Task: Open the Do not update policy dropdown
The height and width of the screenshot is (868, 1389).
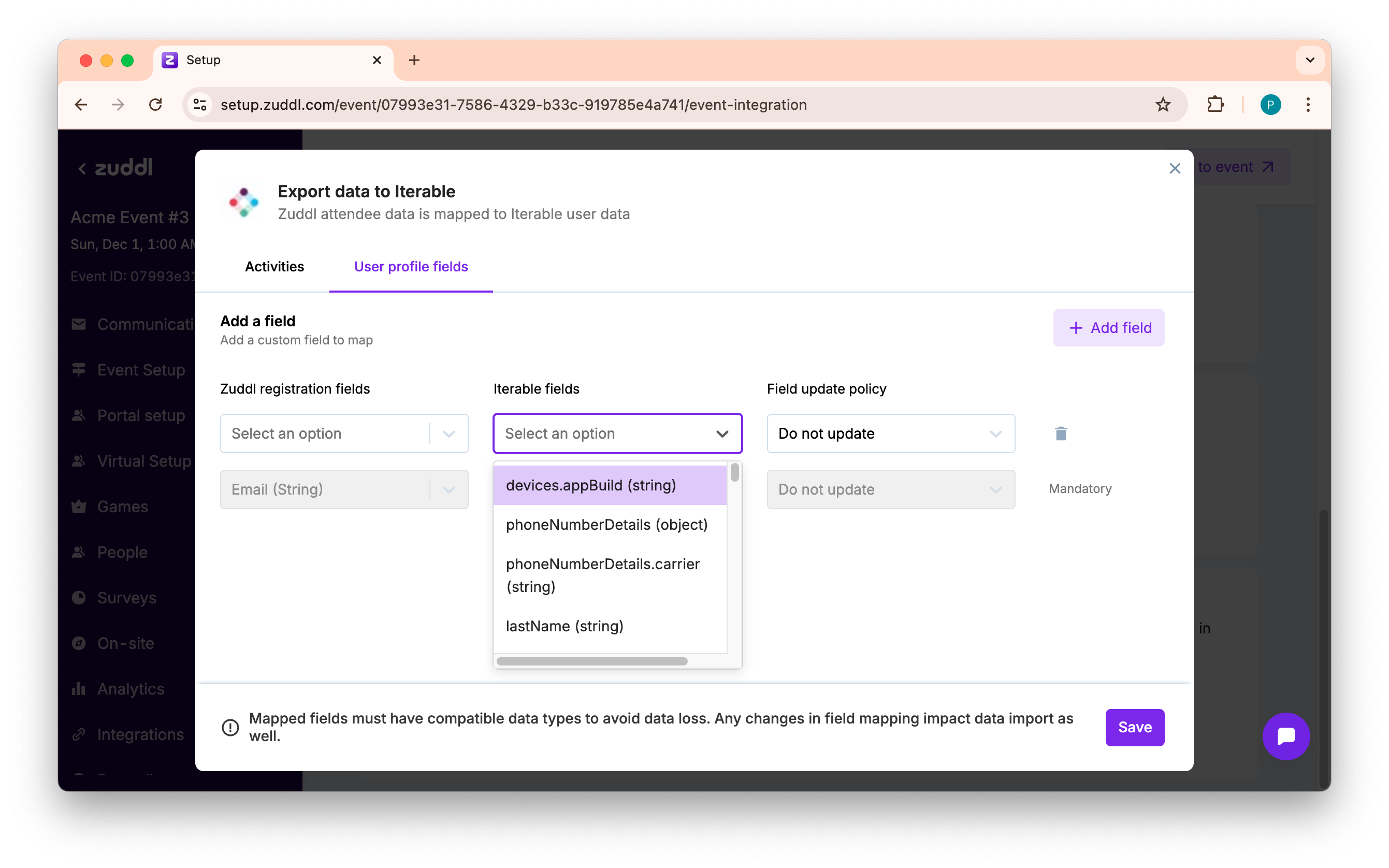Action: coord(890,433)
